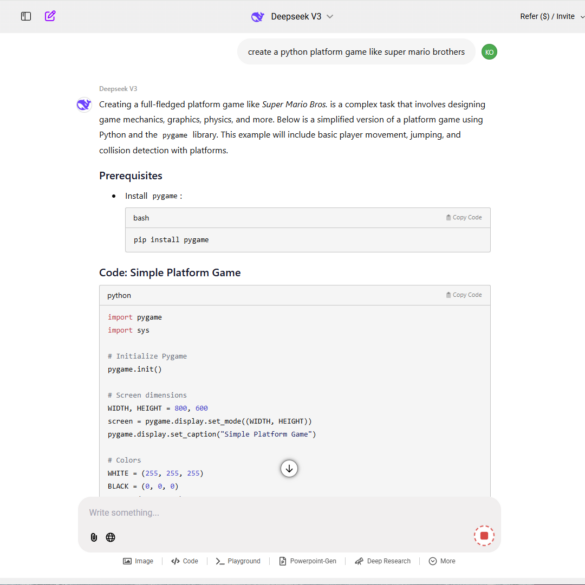The height and width of the screenshot is (585, 585).
Task: Click the Deepseek whale logo in header
Action: click(x=257, y=17)
